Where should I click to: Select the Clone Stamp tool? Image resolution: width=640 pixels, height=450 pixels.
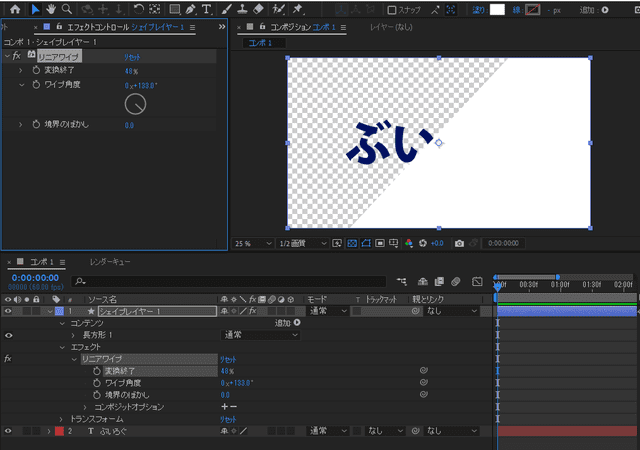pos(242,9)
